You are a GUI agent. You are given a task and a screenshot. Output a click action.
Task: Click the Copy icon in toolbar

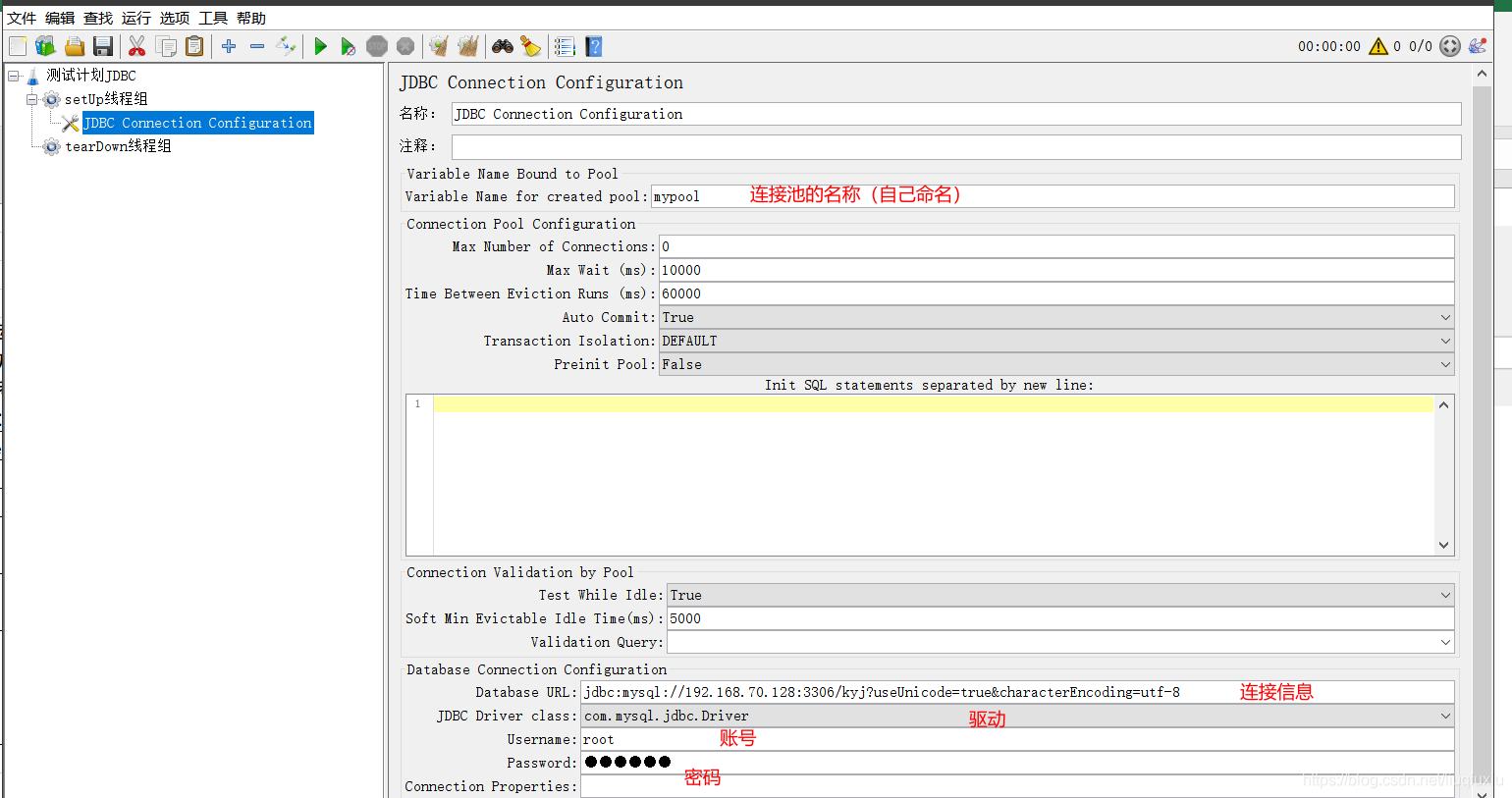click(166, 46)
